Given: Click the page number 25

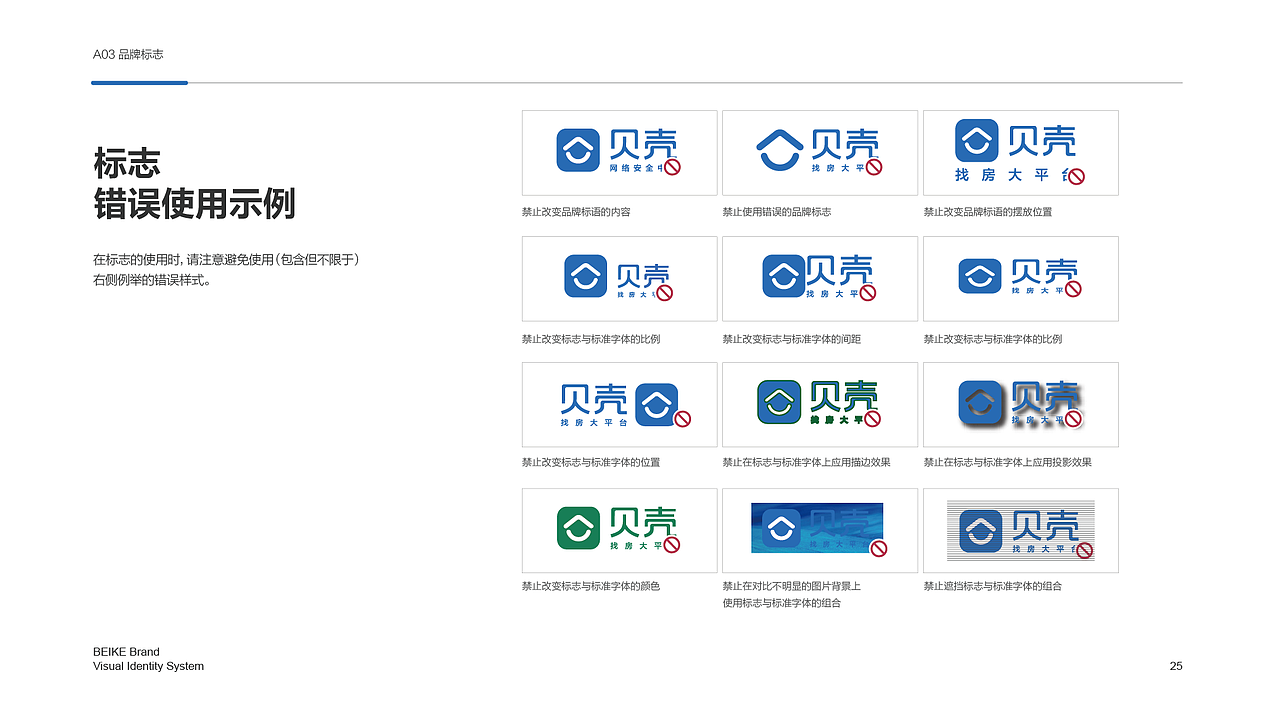Looking at the screenshot, I should pyautogui.click(x=1176, y=666).
